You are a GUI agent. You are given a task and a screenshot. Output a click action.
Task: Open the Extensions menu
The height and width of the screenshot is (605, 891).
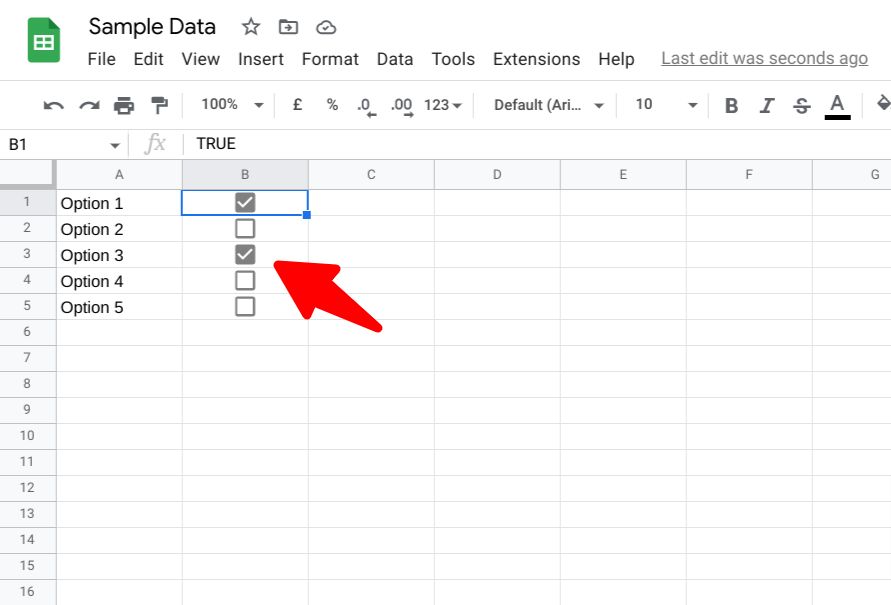536,59
